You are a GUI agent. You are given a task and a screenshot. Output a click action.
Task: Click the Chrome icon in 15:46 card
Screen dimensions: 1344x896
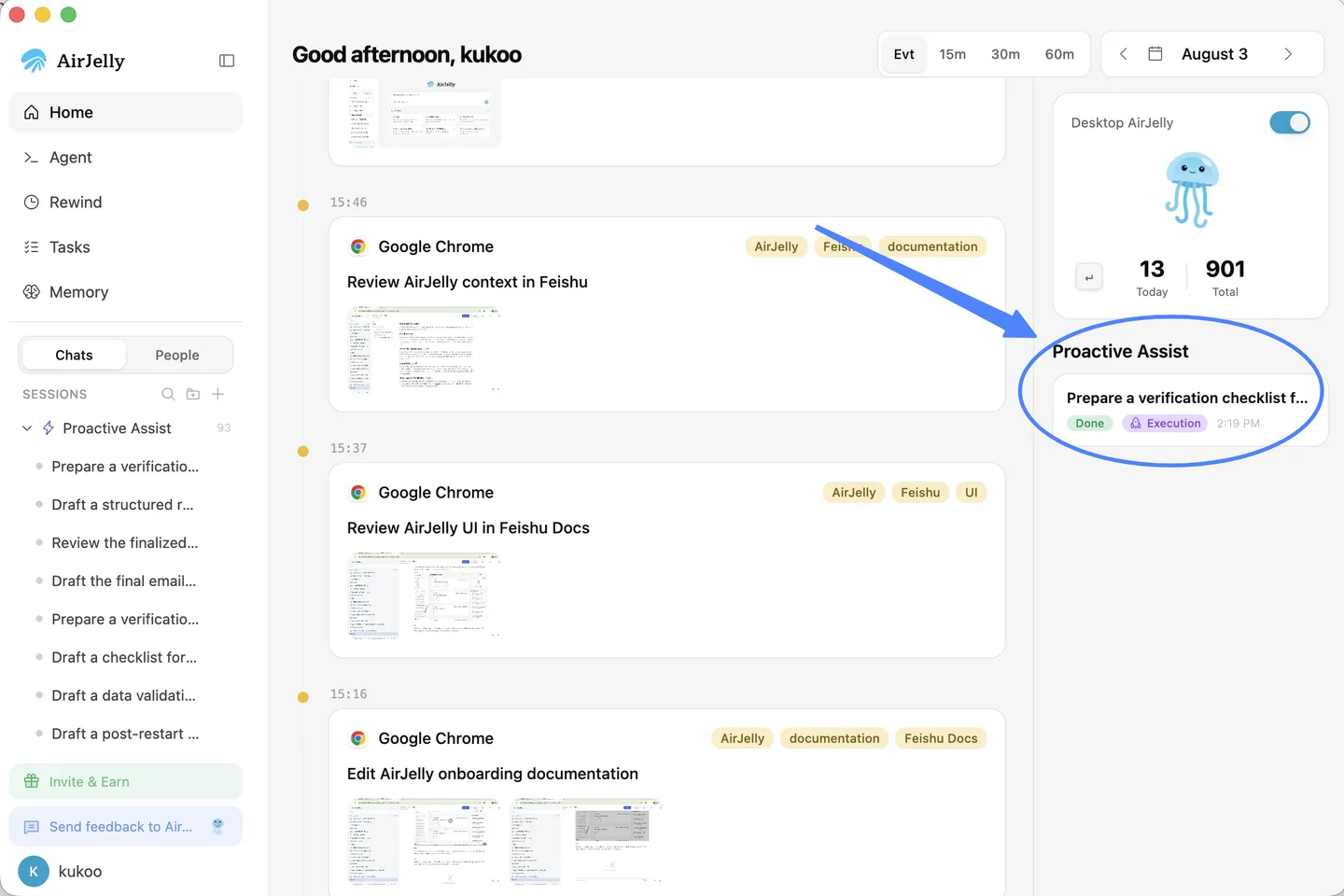[x=358, y=246]
